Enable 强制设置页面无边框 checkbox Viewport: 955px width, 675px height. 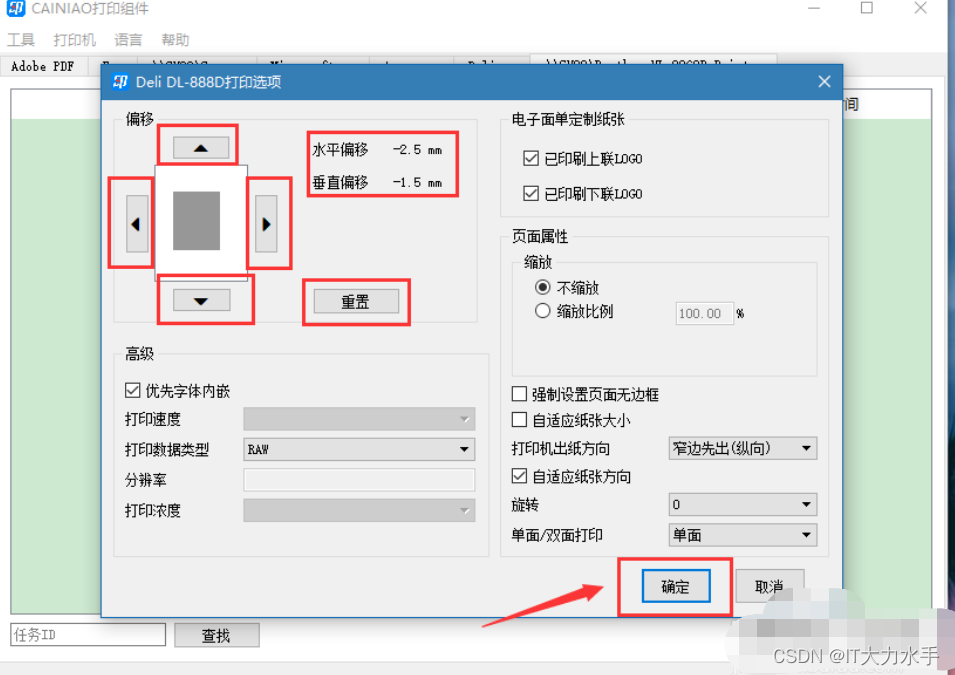click(x=519, y=394)
